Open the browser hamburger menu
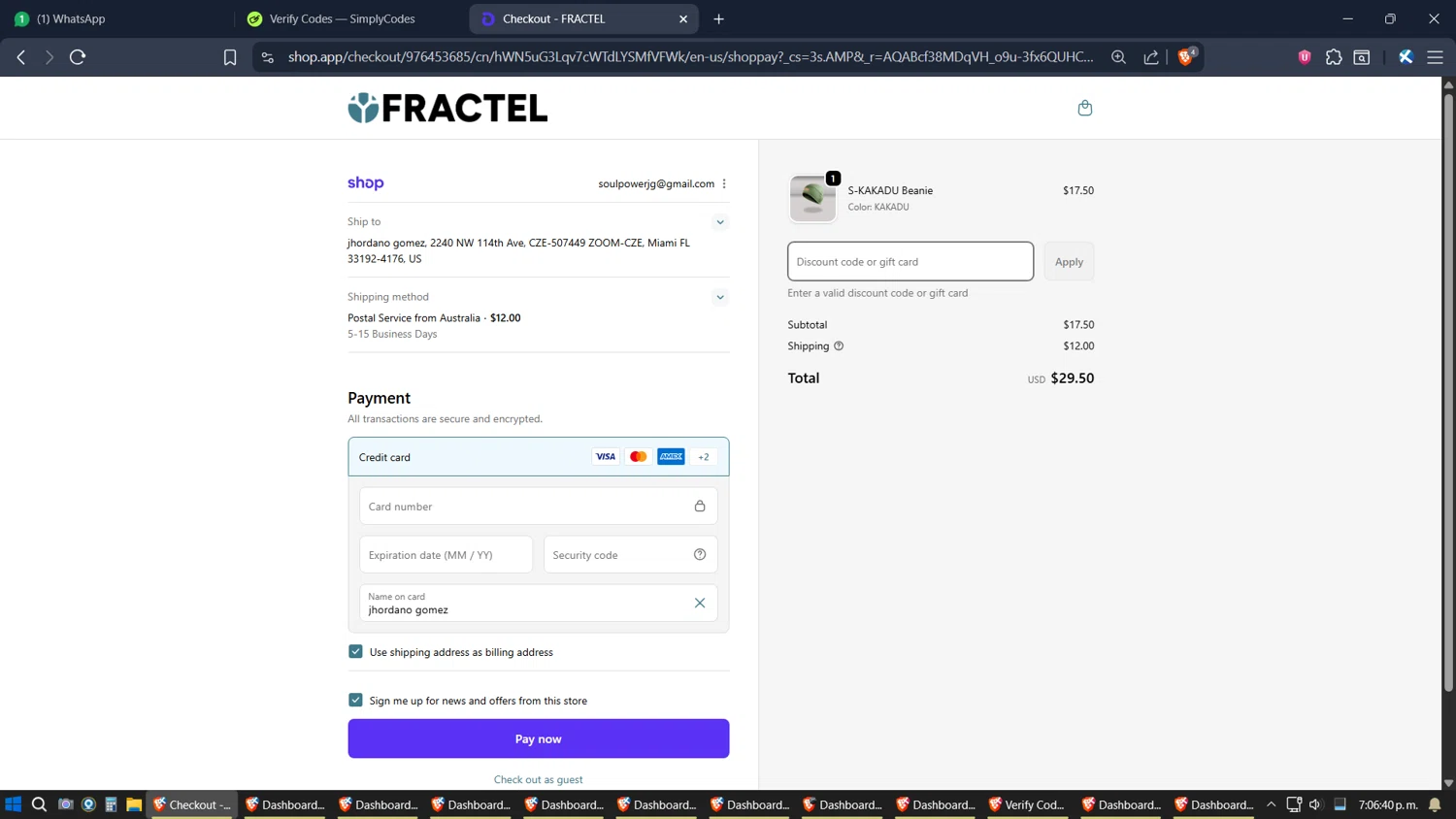1456x819 pixels. tap(1435, 57)
